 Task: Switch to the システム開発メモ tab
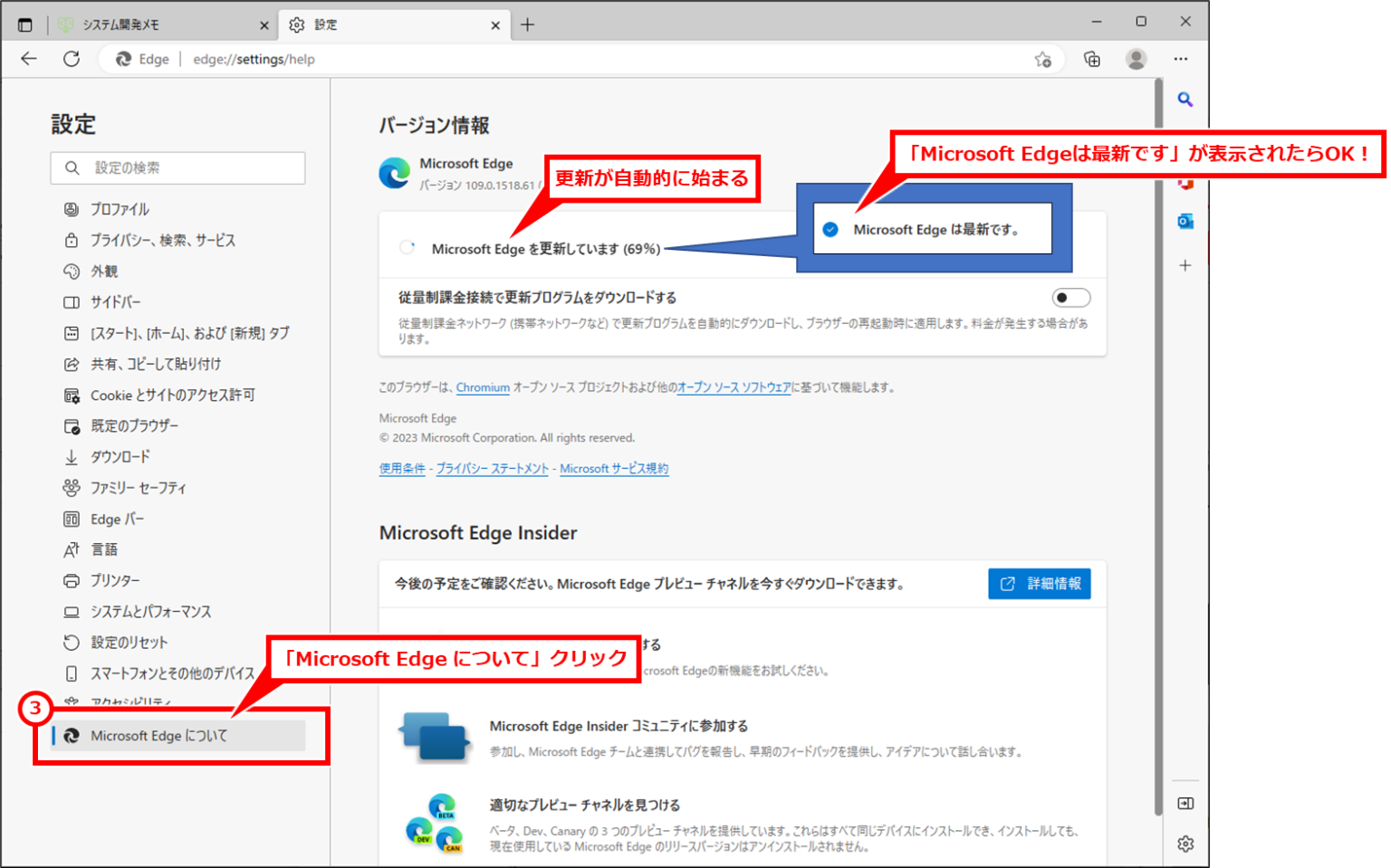click(x=154, y=24)
